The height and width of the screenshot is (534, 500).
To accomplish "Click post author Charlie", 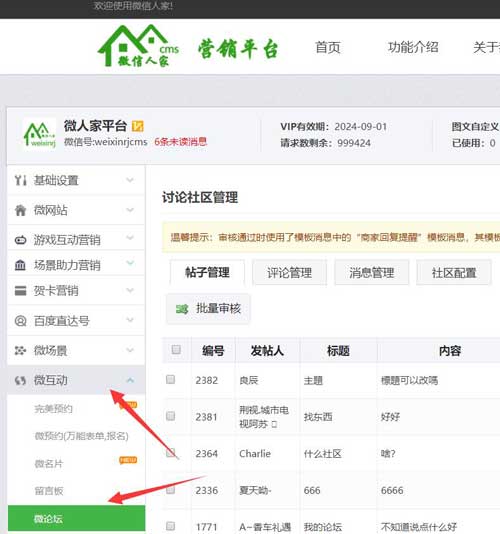I will coord(255,454).
